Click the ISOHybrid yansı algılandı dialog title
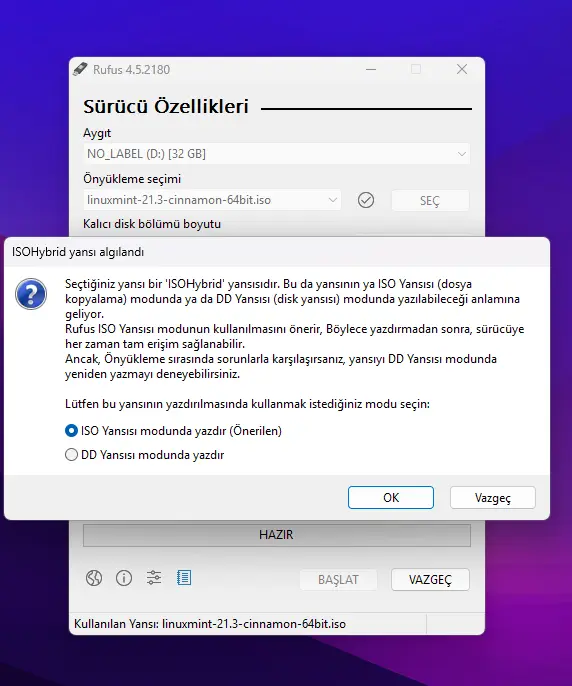 (x=78, y=252)
